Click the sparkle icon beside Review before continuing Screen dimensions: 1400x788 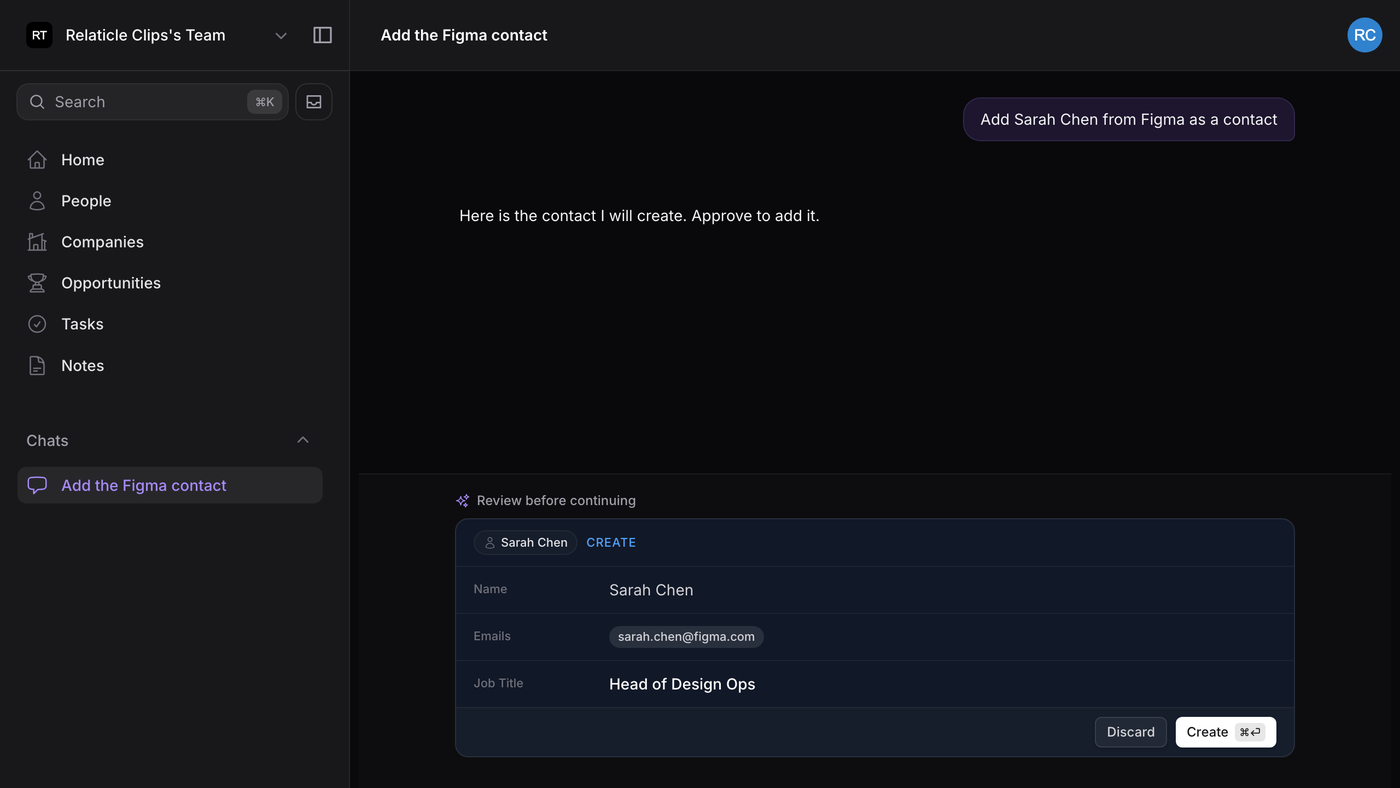(462, 501)
